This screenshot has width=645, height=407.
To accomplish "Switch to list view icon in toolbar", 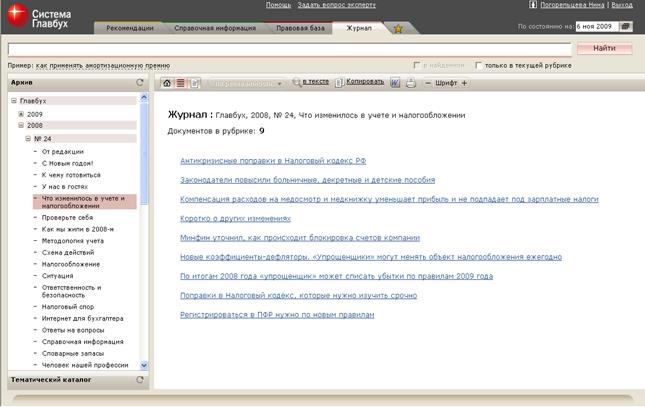I will point(180,83).
